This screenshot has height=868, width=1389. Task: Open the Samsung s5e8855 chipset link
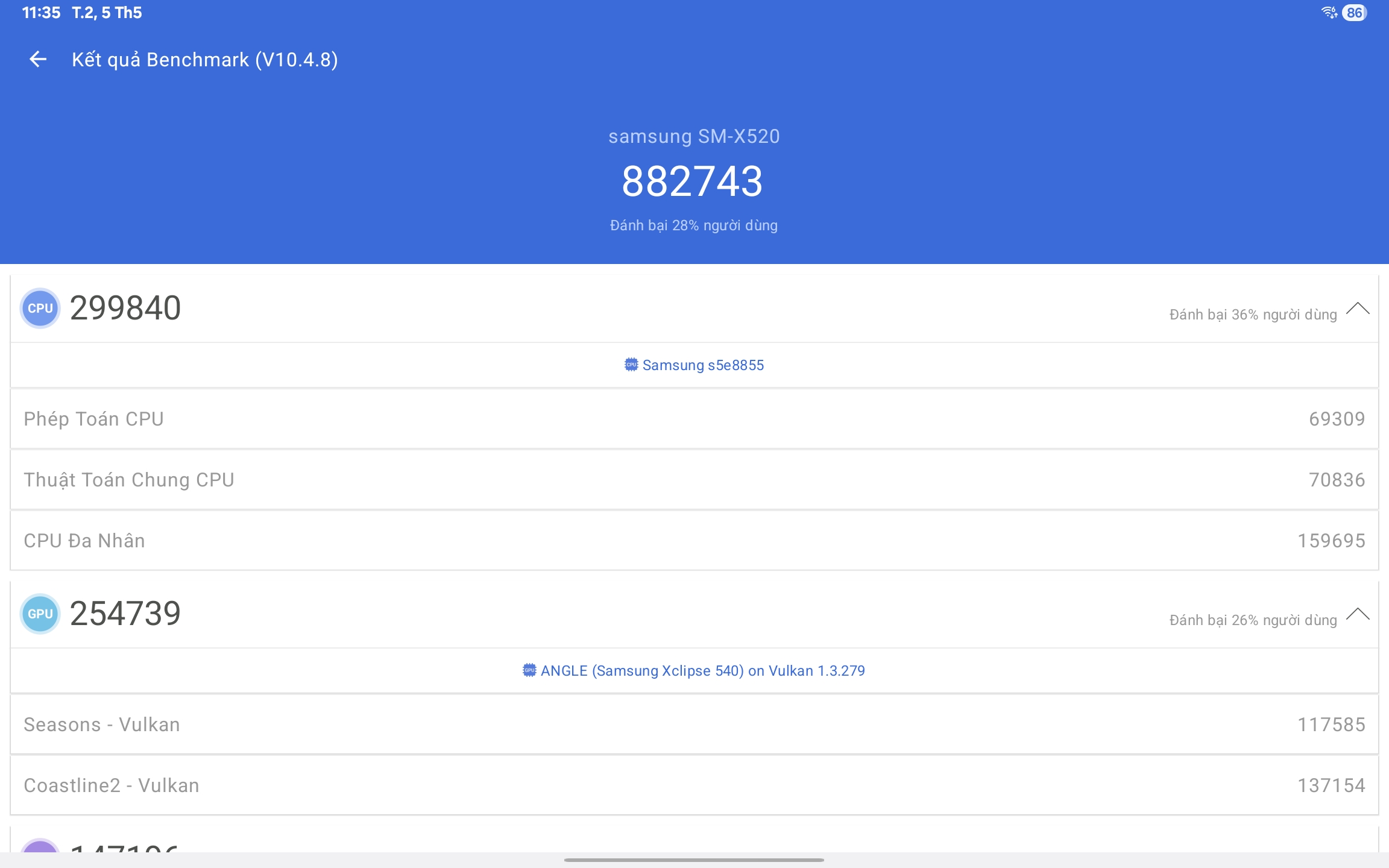694,365
